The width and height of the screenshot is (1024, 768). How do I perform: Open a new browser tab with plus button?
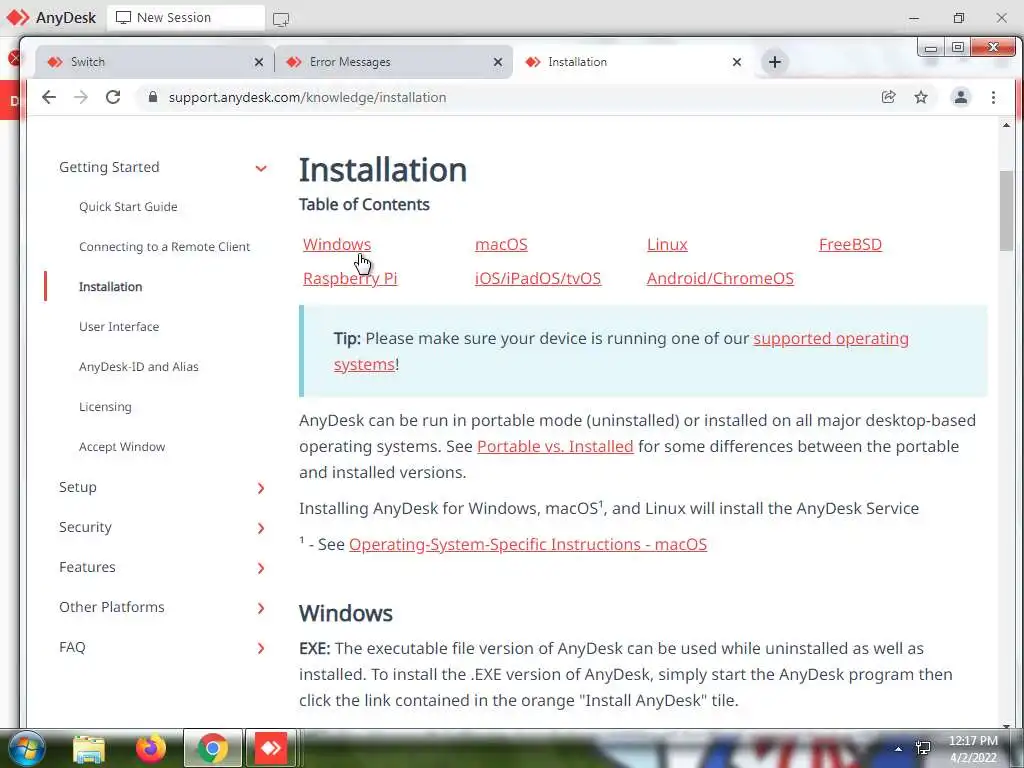click(775, 62)
